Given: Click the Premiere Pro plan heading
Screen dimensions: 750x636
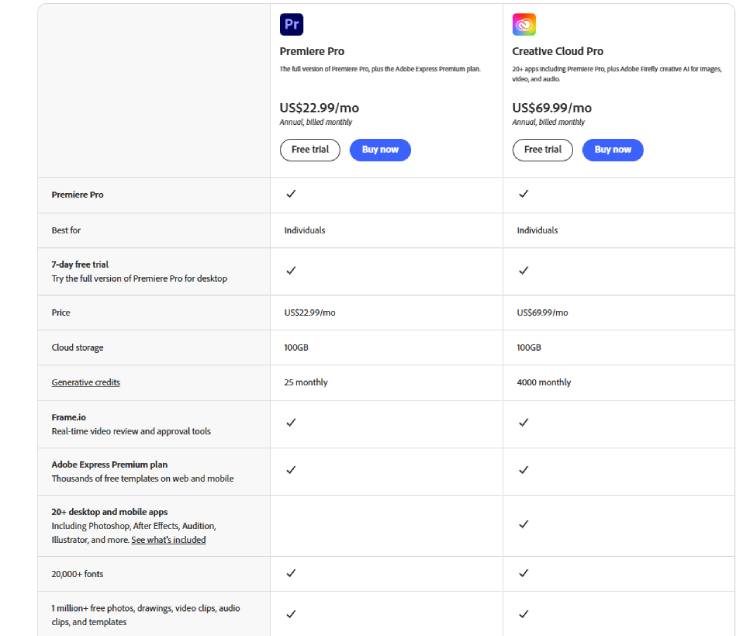Looking at the screenshot, I should coord(312,51).
